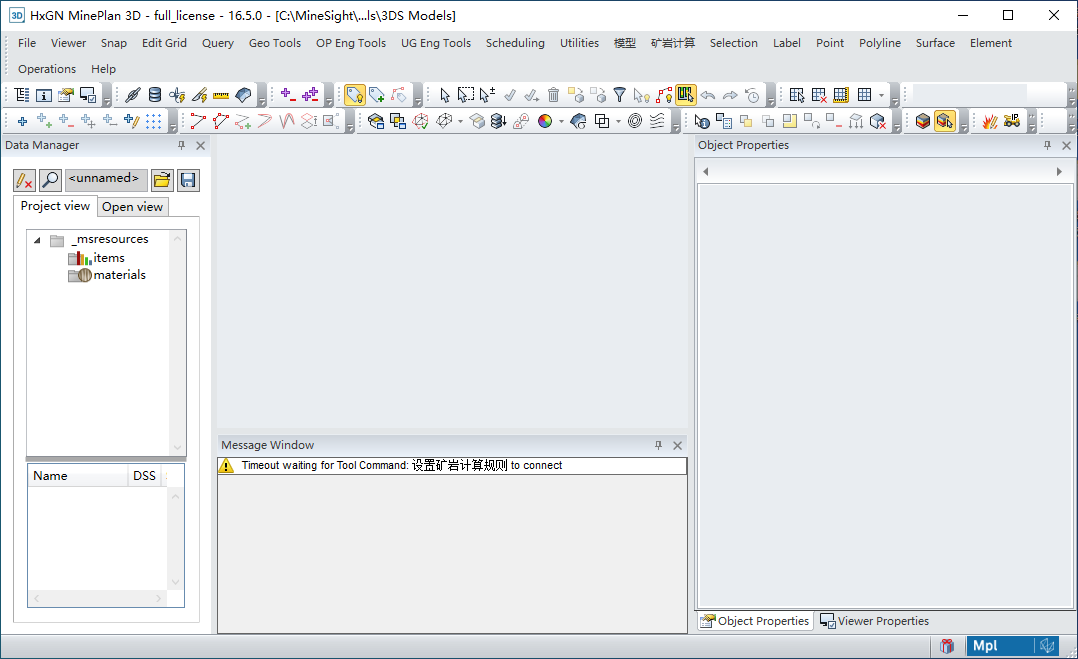1078x659 pixels.
Task: Click the floppy disk save icon
Action: tap(188, 180)
